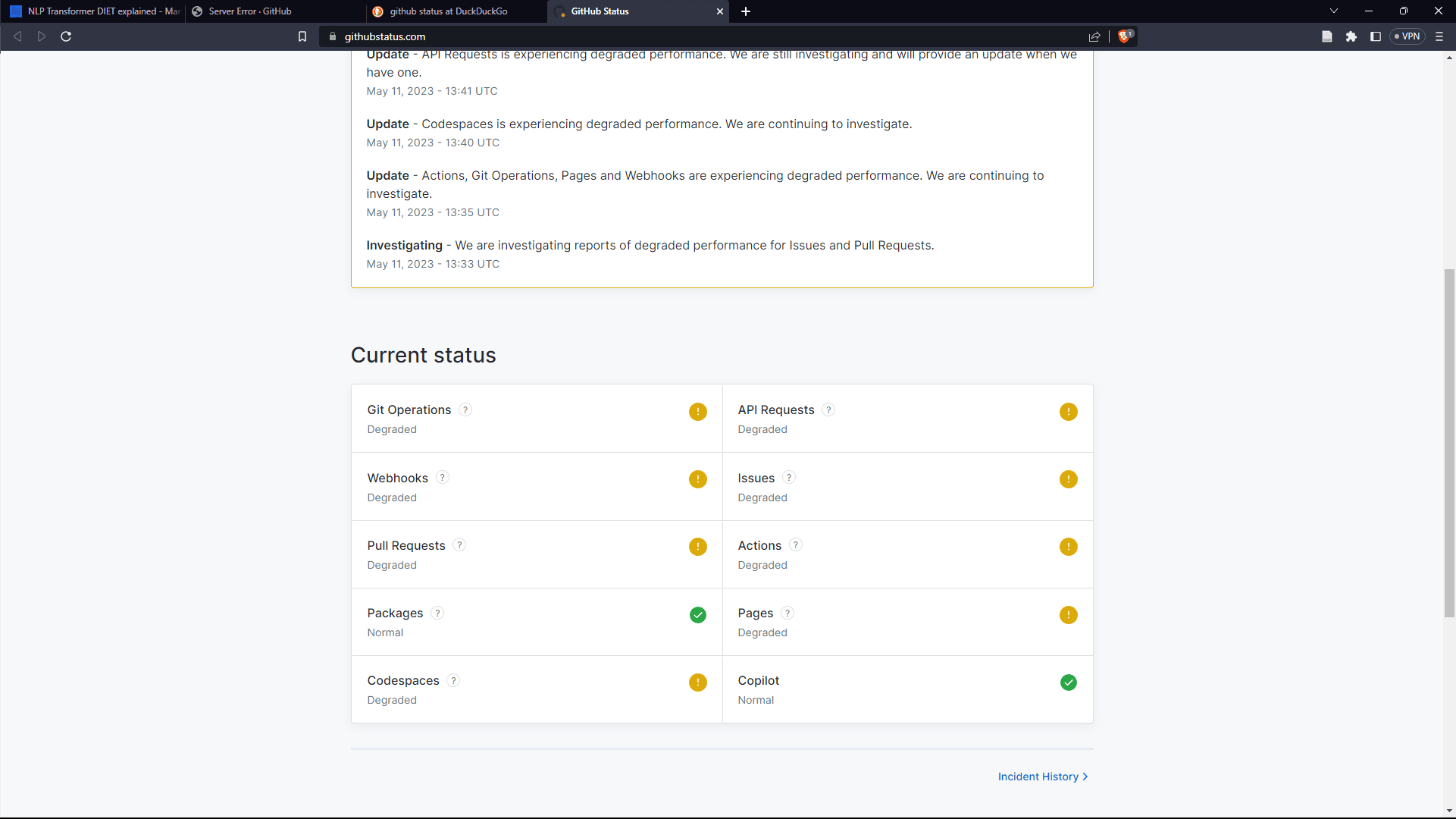This screenshot has width=1456, height=819.
Task: Click the timestamp May 11, 2023 - 13:33 UTC
Action: point(433,264)
